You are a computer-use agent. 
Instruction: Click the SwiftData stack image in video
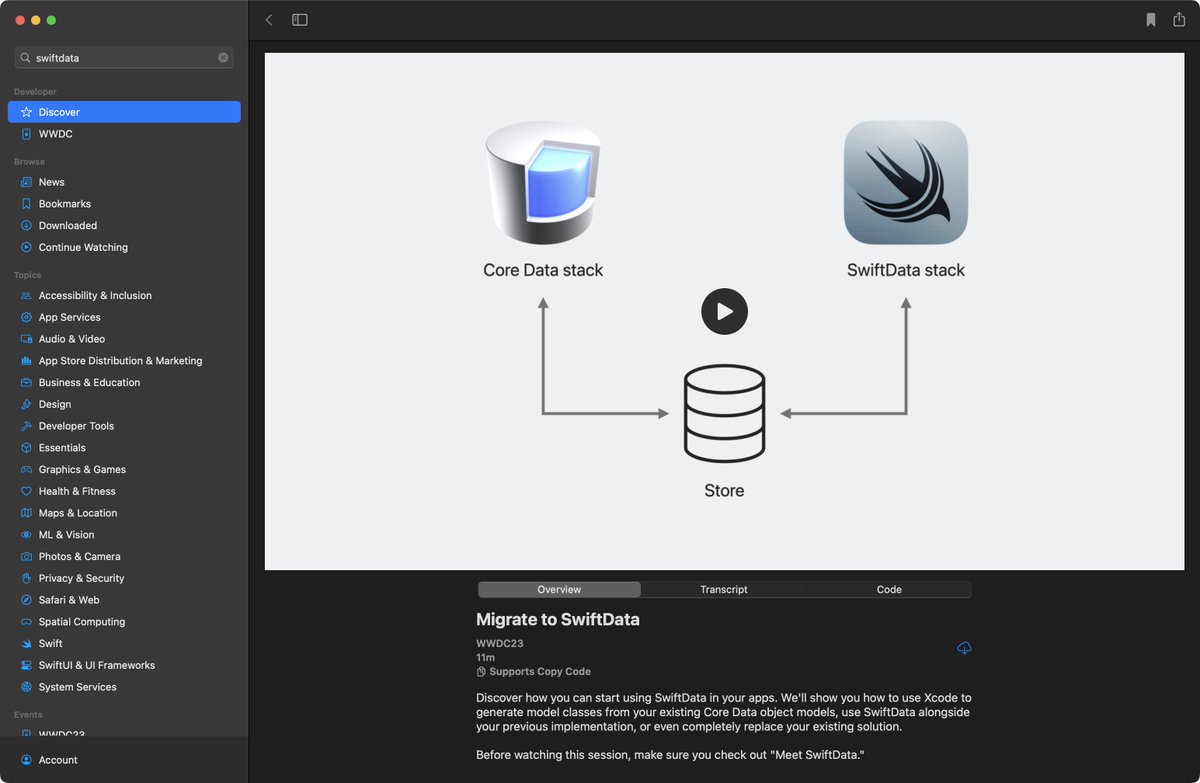(906, 182)
